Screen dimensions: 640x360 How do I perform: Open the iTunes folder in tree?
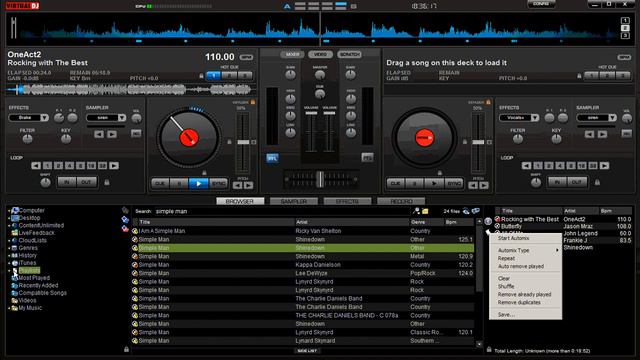point(24,263)
